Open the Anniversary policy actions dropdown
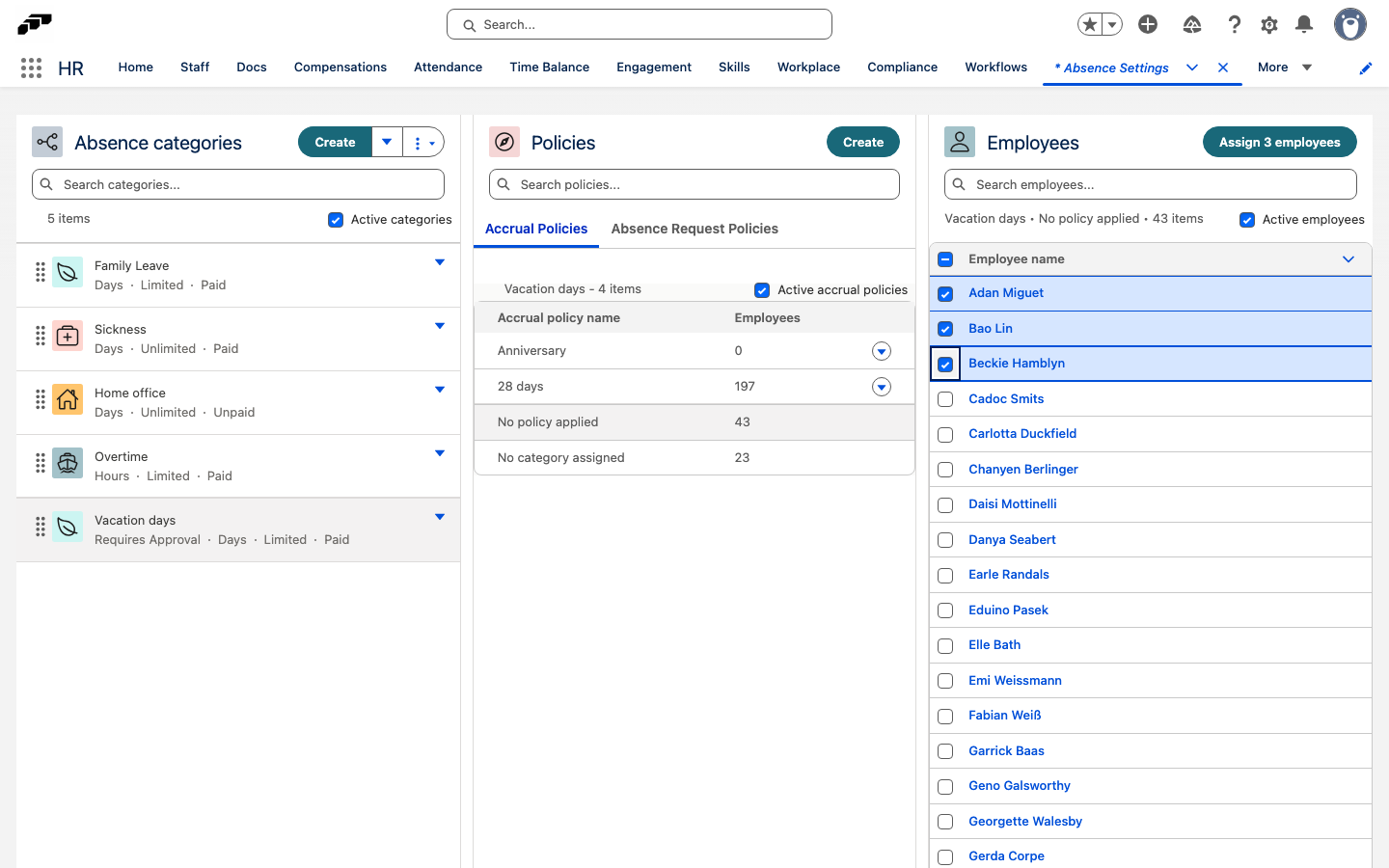Screen dimensions: 1389x868 pos(882,351)
